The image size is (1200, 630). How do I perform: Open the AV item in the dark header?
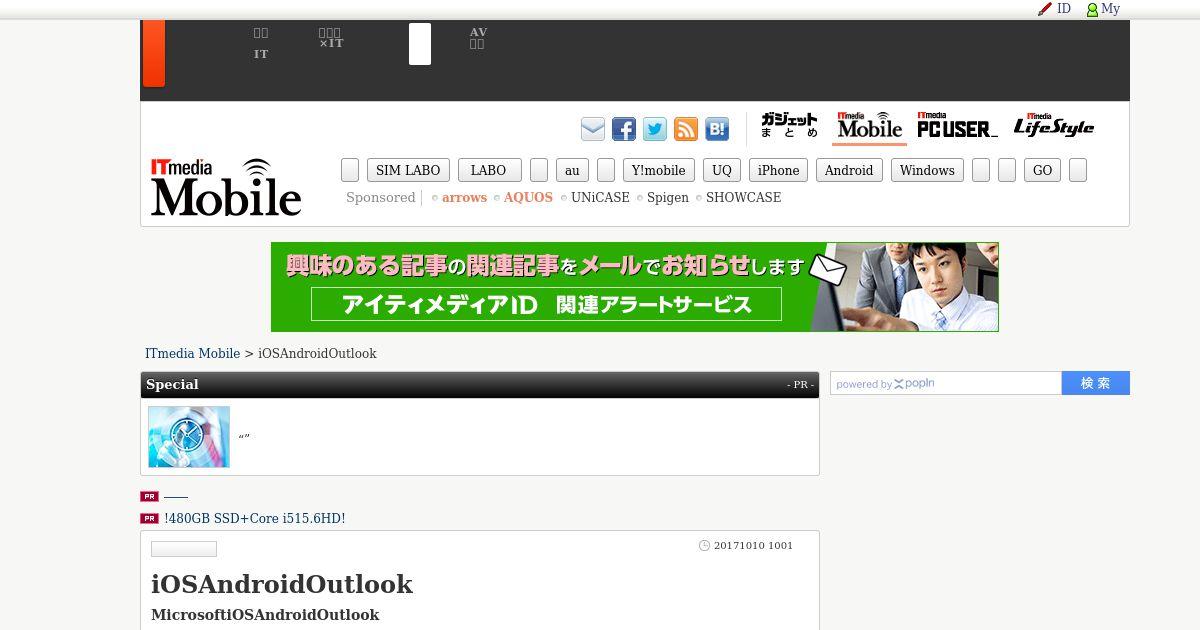(478, 38)
